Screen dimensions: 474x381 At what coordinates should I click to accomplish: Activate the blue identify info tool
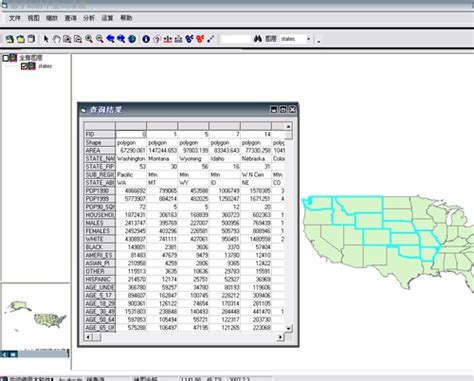pyautogui.click(x=146, y=39)
